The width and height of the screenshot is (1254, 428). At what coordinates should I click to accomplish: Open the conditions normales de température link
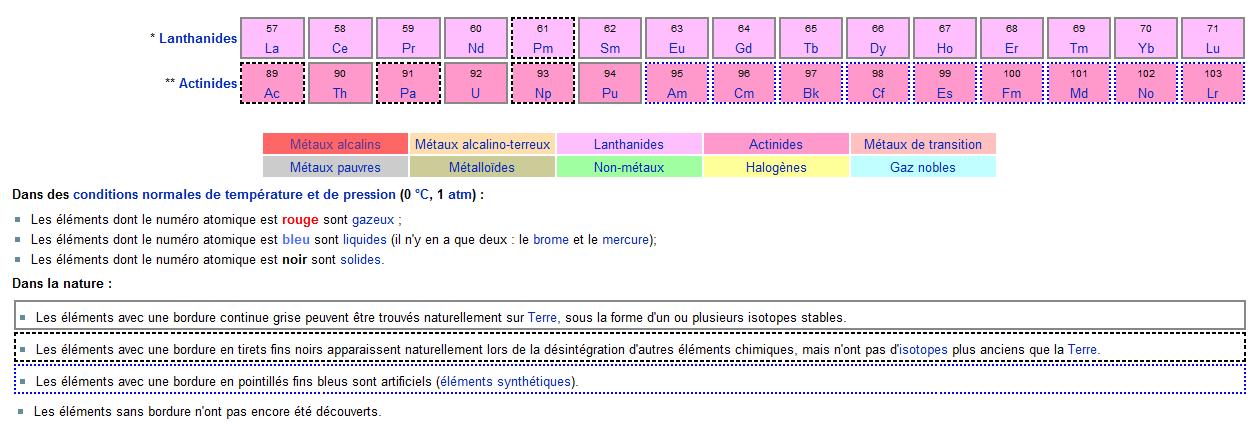click(x=234, y=194)
